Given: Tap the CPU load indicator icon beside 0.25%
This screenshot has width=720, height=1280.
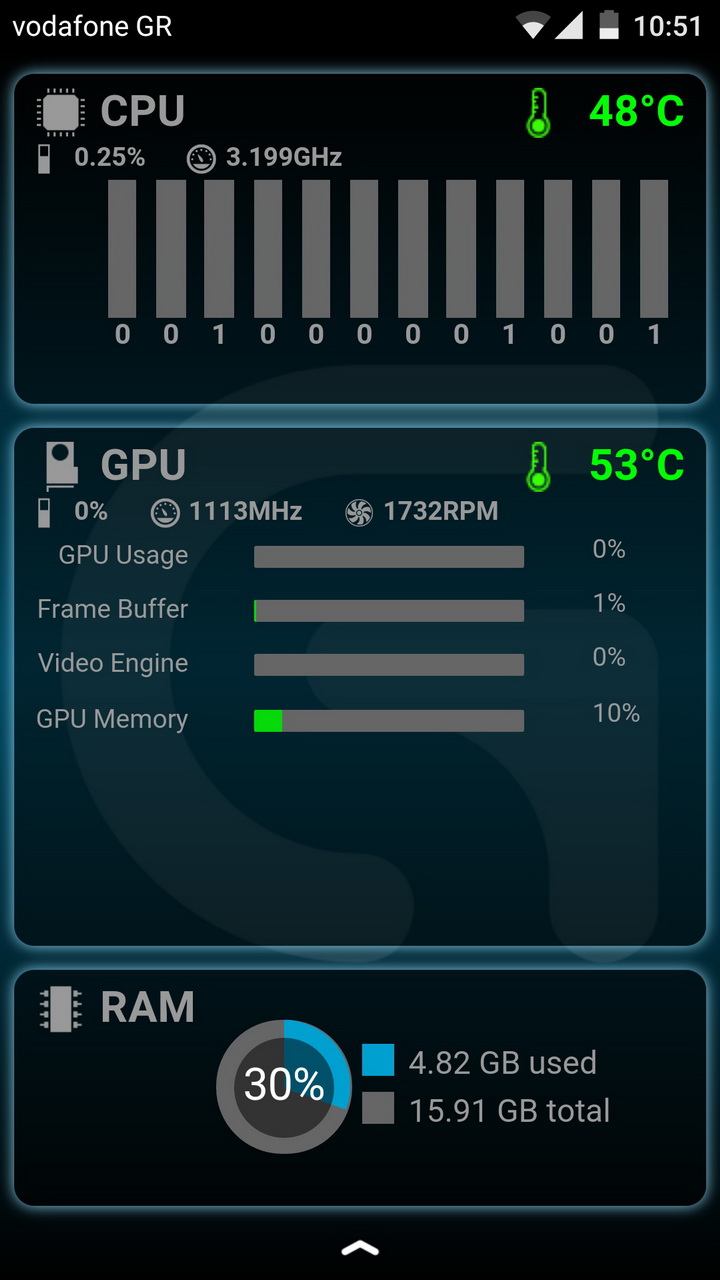Looking at the screenshot, I should click(44, 158).
